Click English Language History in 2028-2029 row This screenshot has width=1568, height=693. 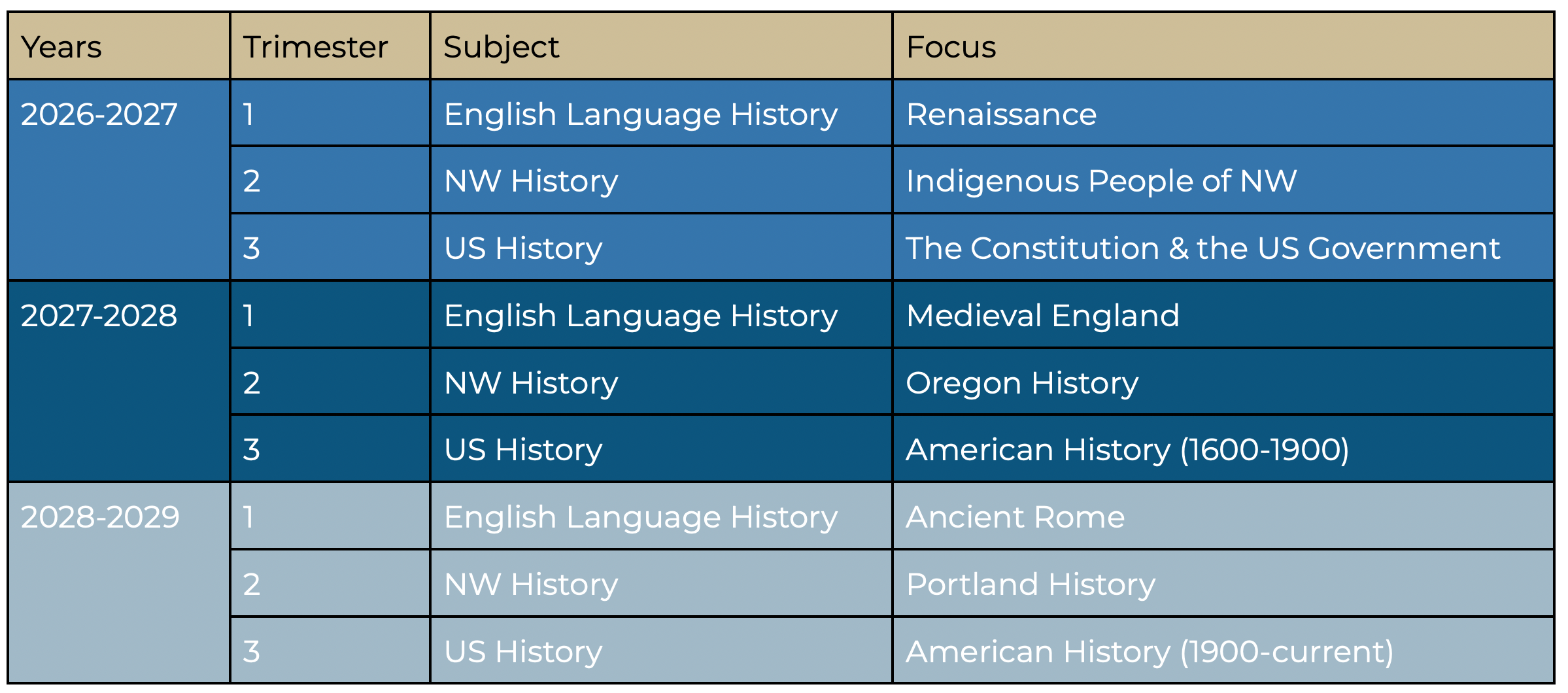661,516
